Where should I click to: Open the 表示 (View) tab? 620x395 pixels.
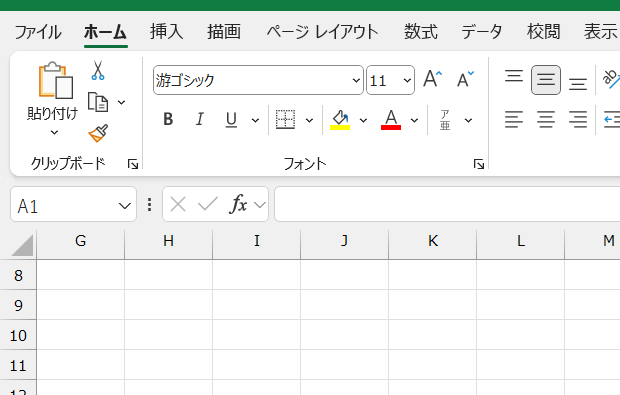tap(601, 32)
